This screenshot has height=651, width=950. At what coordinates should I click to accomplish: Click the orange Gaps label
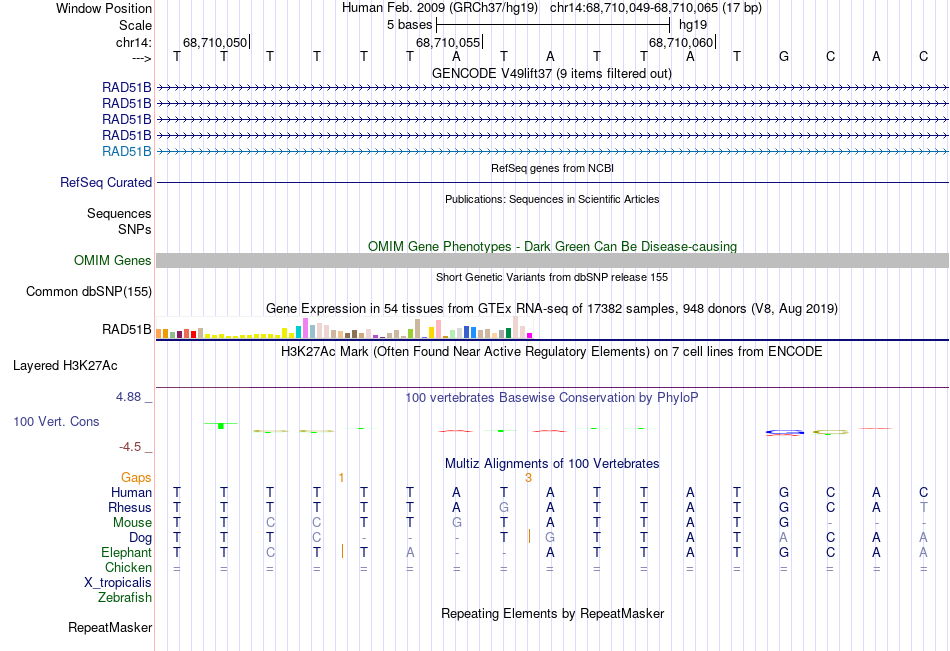pos(136,478)
